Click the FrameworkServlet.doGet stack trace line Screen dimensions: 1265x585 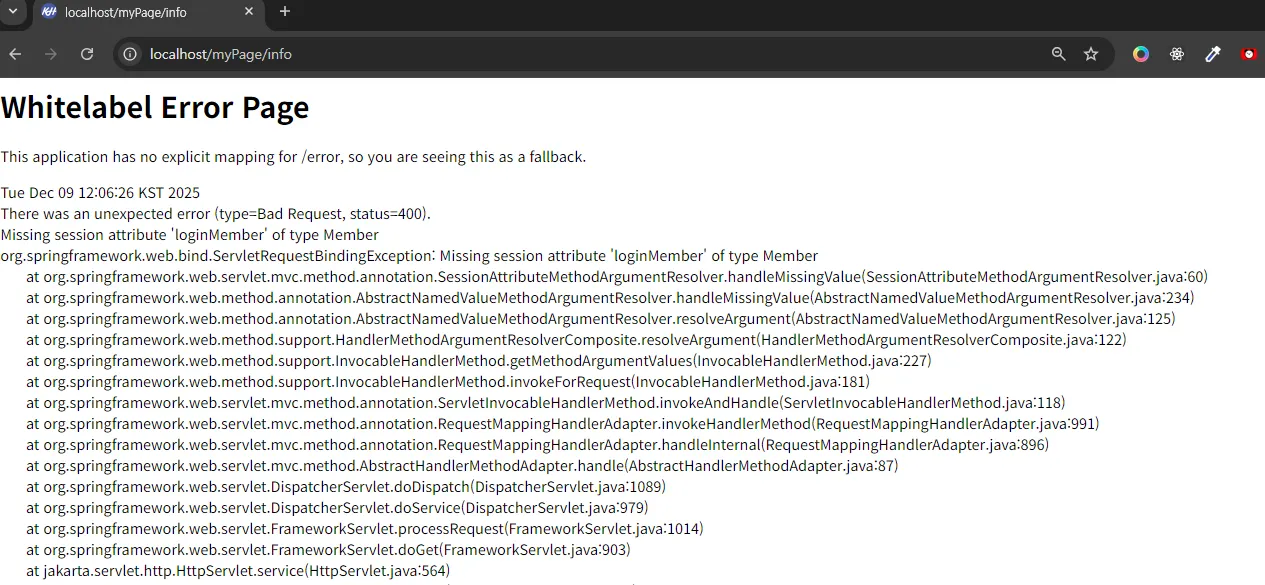point(328,550)
